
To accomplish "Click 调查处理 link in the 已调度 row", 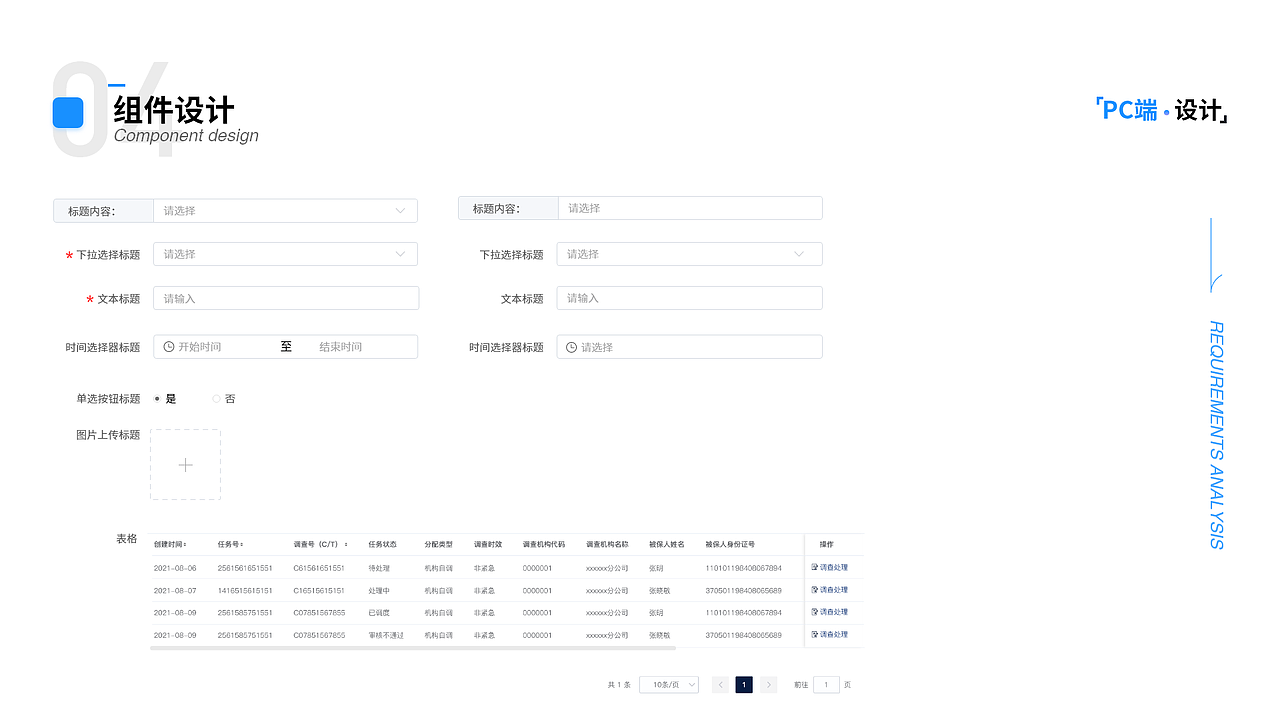I will 833,612.
